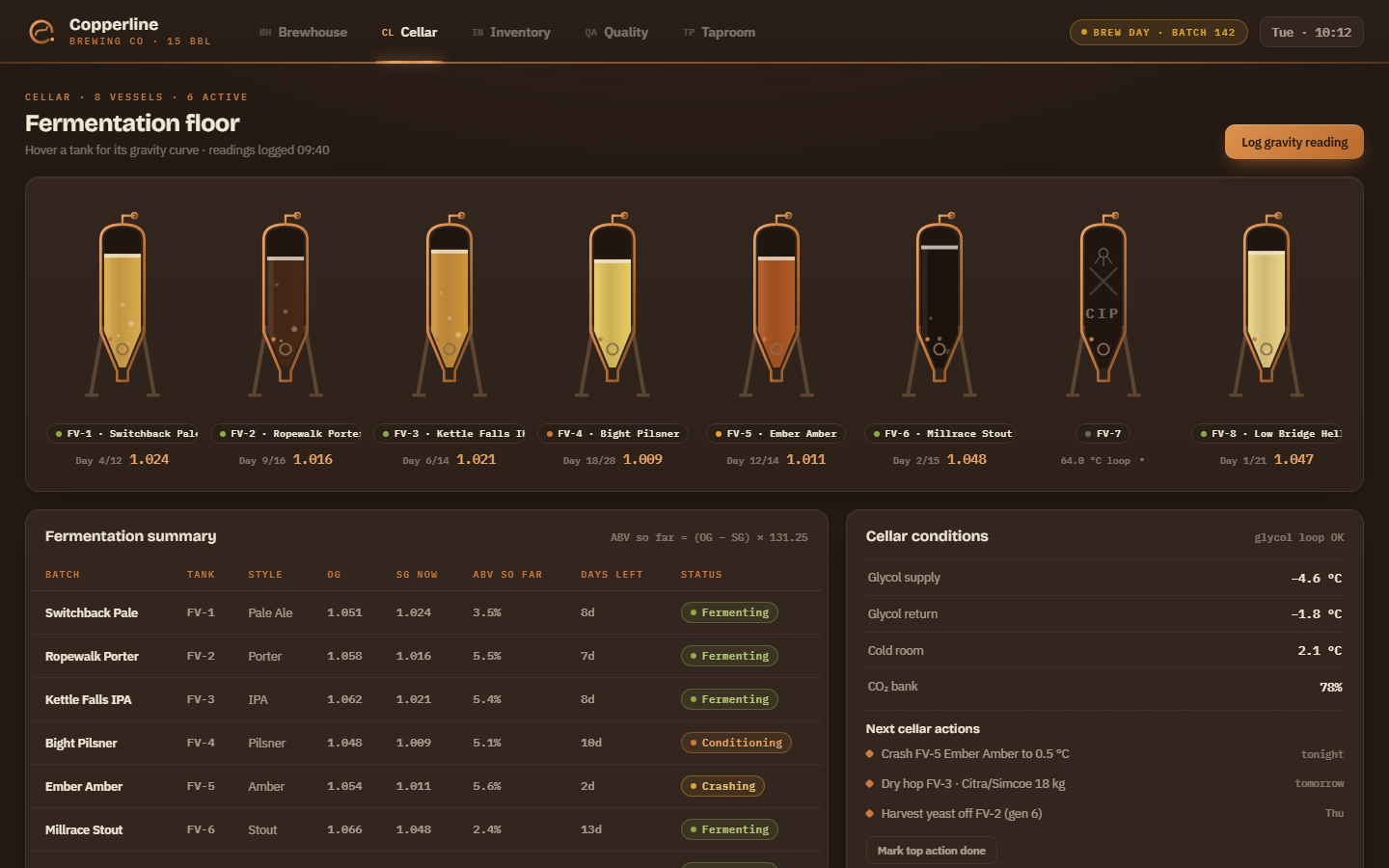Select the FV-2 Ropewalk Porter tank illustration
This screenshot has width=1389, height=868.
click(286, 304)
